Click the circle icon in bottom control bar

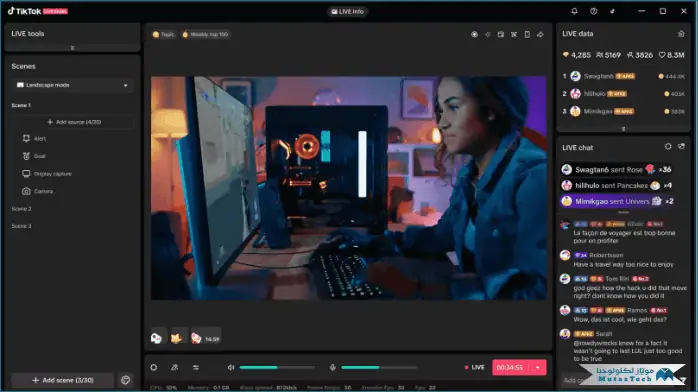pos(154,368)
